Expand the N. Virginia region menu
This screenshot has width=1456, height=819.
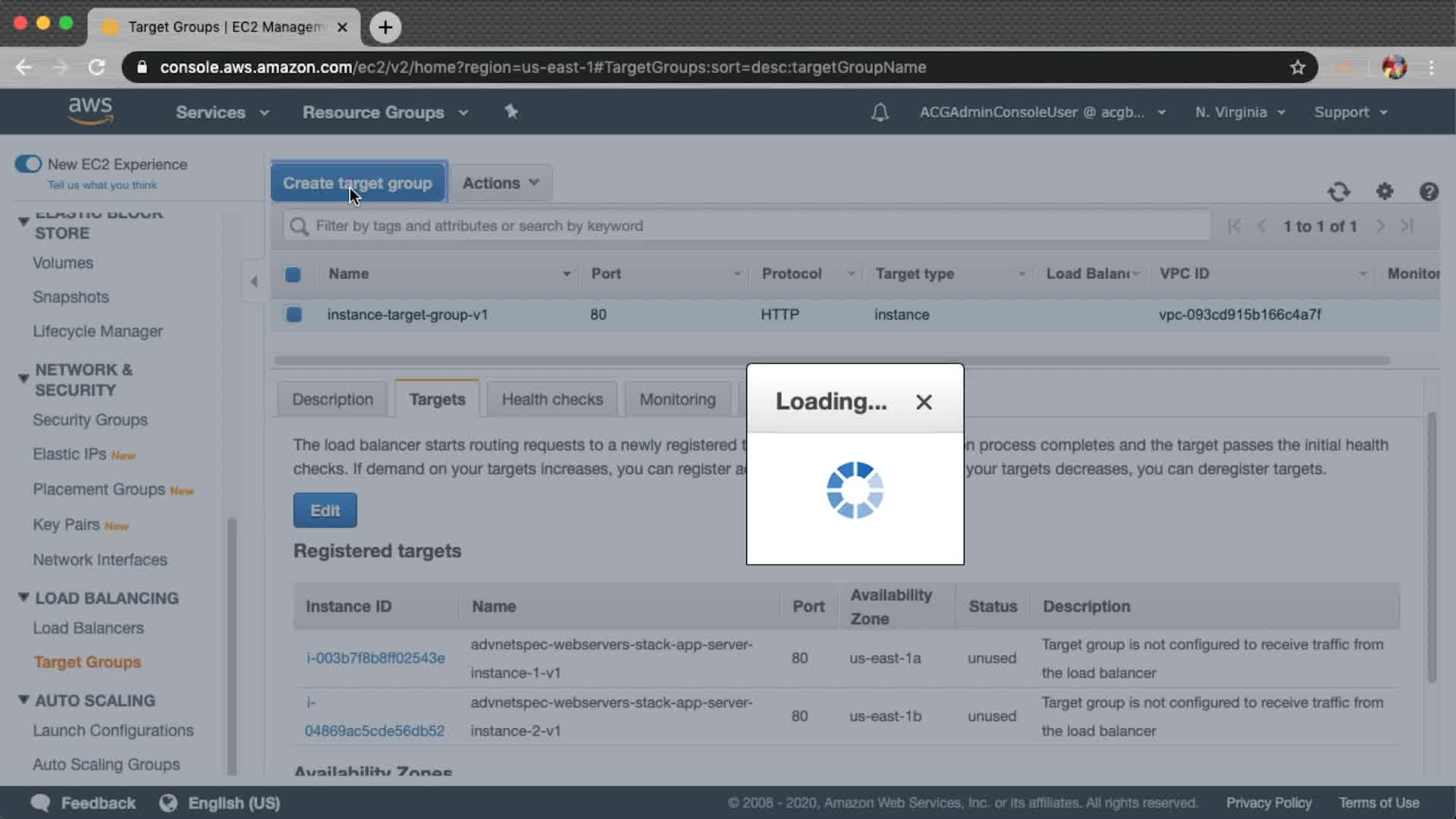1239,112
